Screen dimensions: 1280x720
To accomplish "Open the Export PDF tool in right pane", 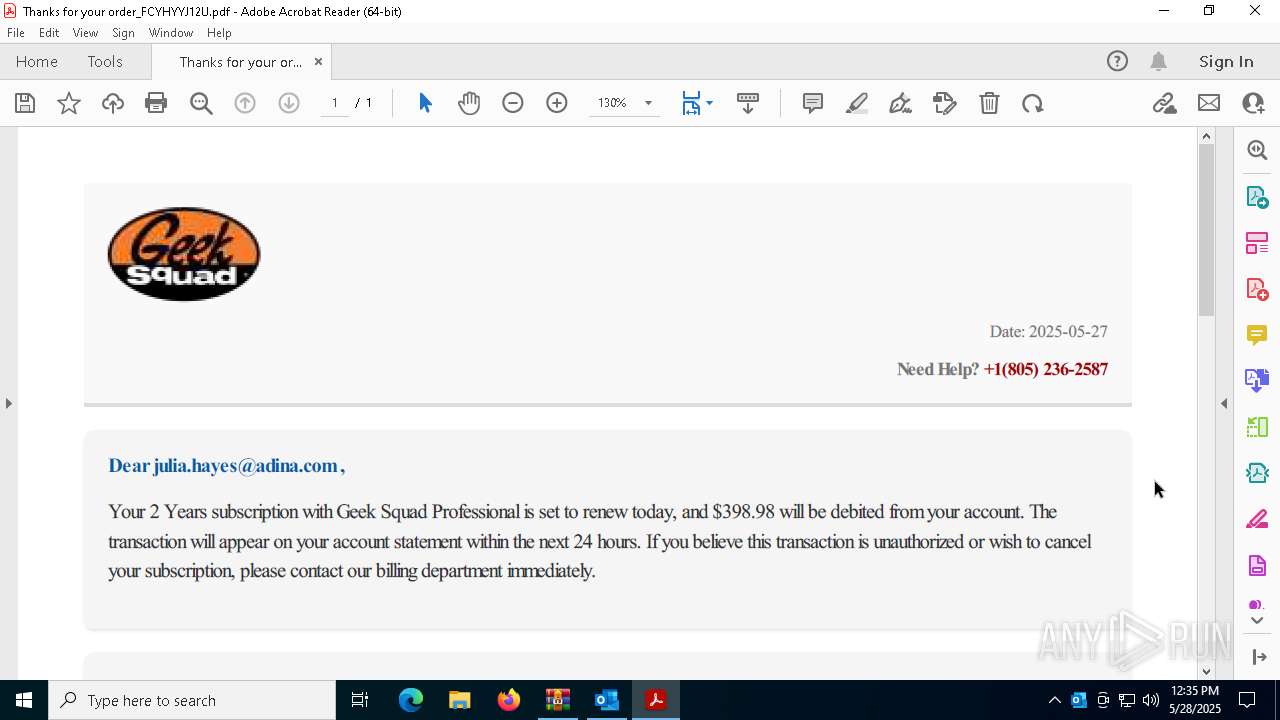I will point(1257,197).
